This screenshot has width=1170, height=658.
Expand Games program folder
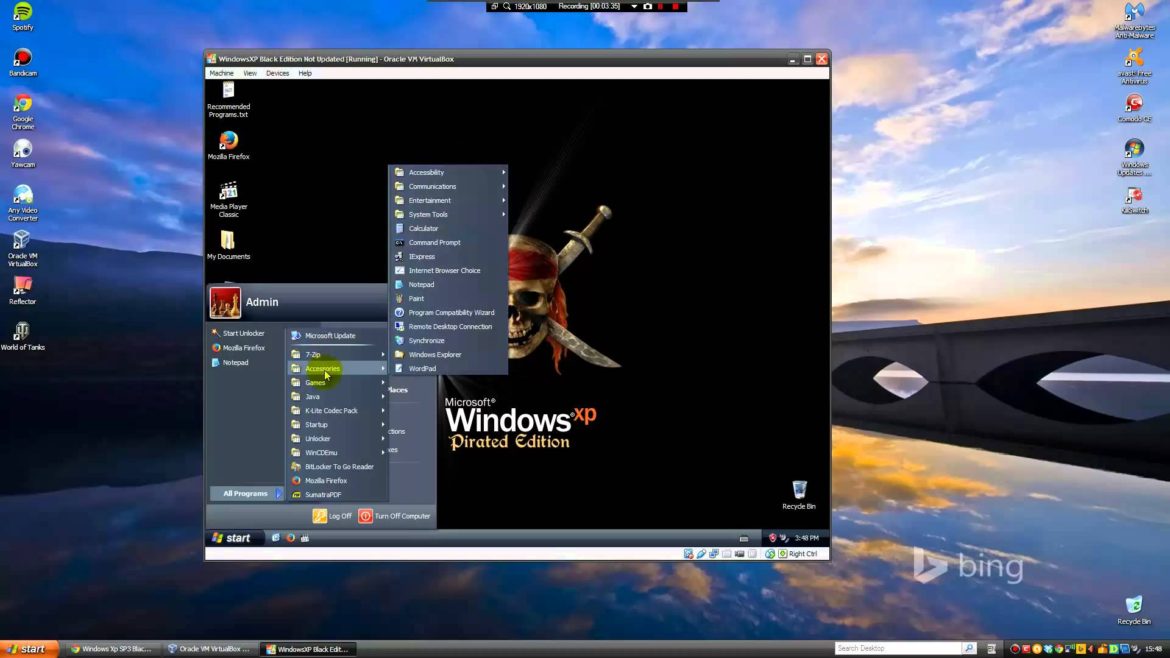[x=337, y=383]
